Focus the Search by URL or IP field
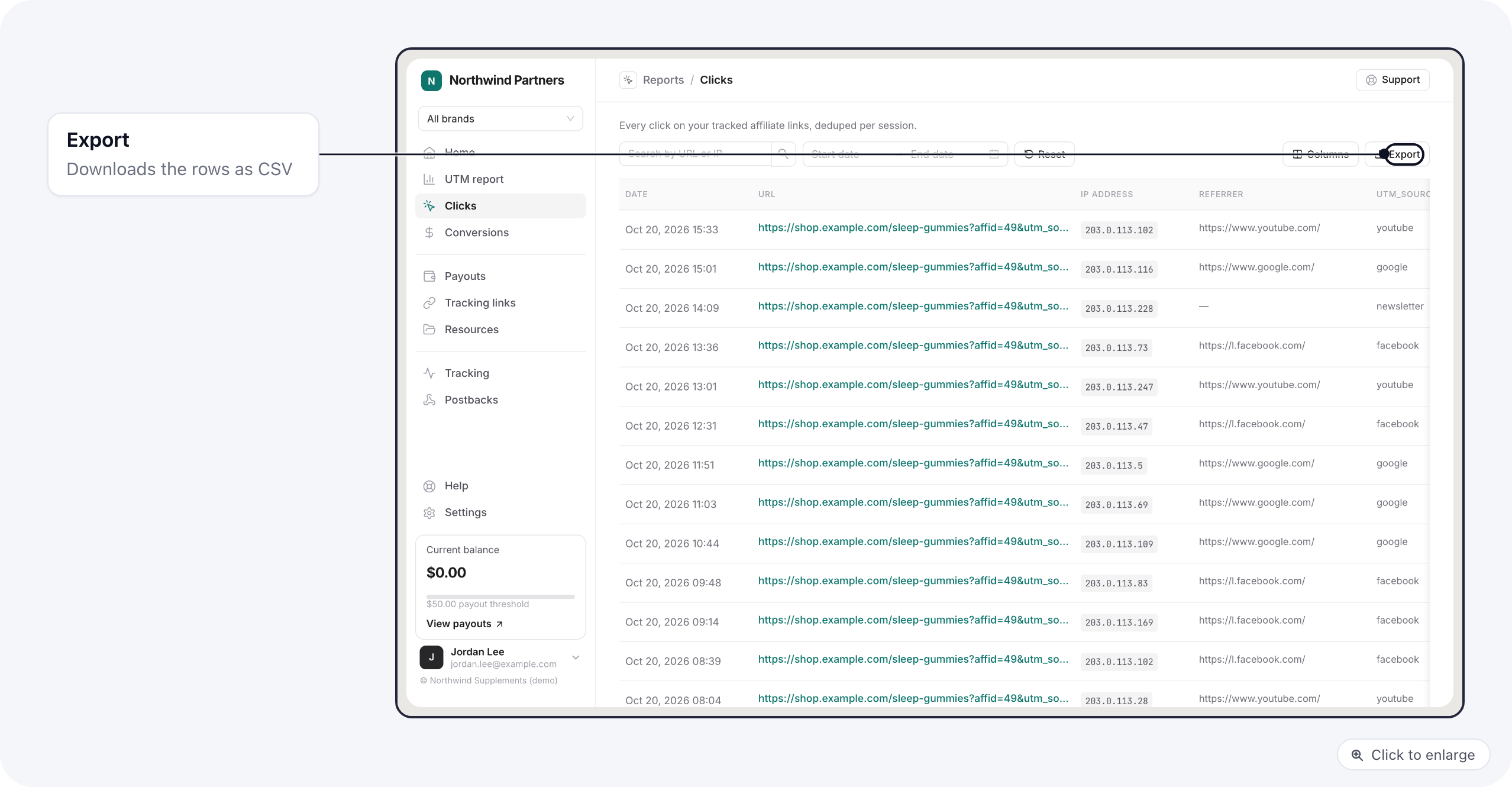Screen dimensions: 1512x787 click(x=695, y=154)
